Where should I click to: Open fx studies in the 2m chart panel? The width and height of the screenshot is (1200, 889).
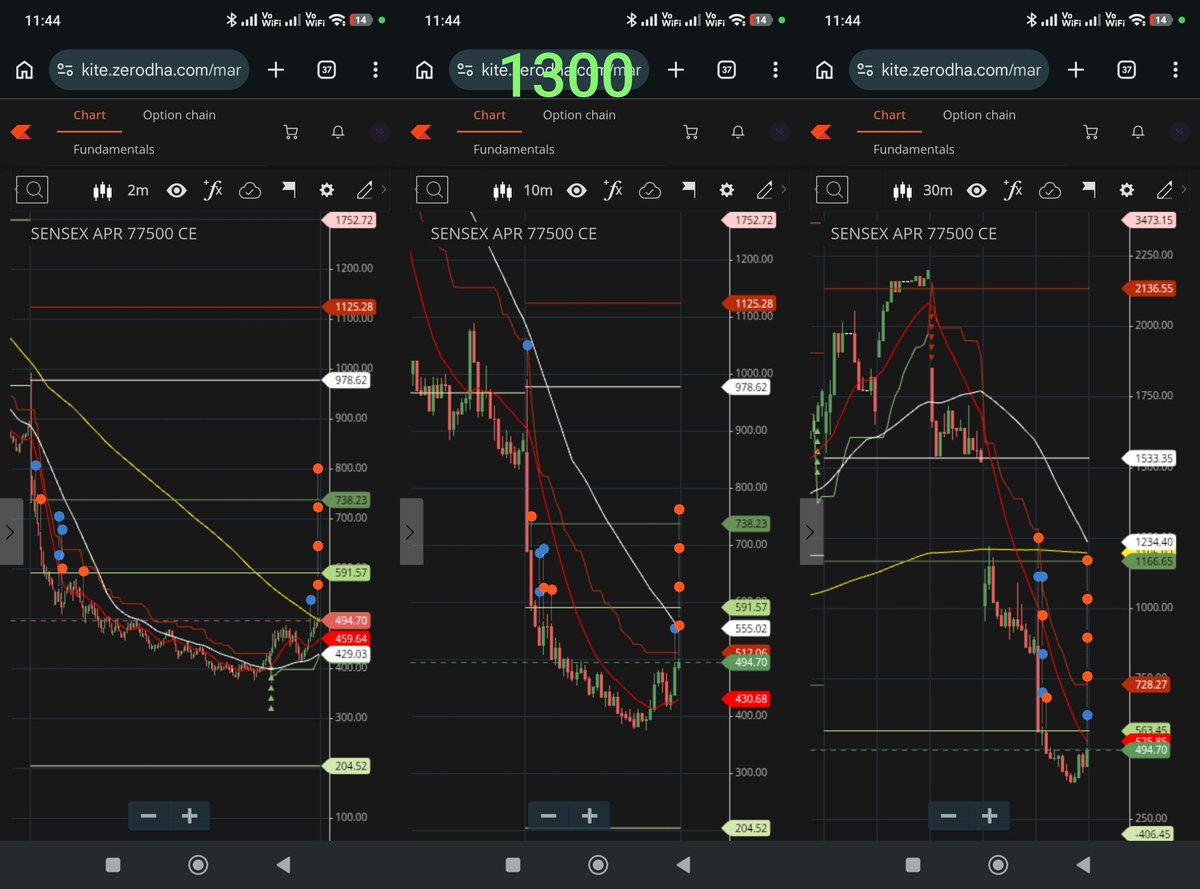coord(212,190)
